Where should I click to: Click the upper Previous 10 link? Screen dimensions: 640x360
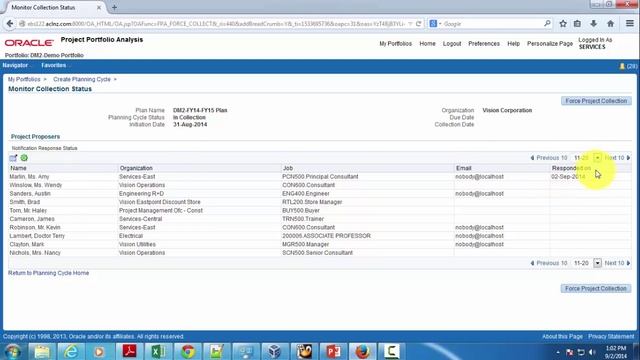click(551, 158)
